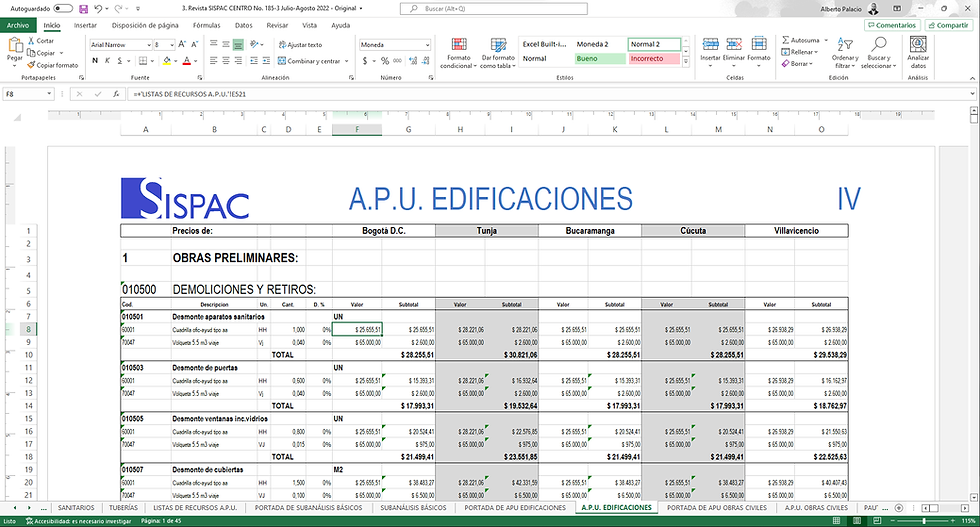
Task: Open Formato condicional menu
Action: (458, 53)
